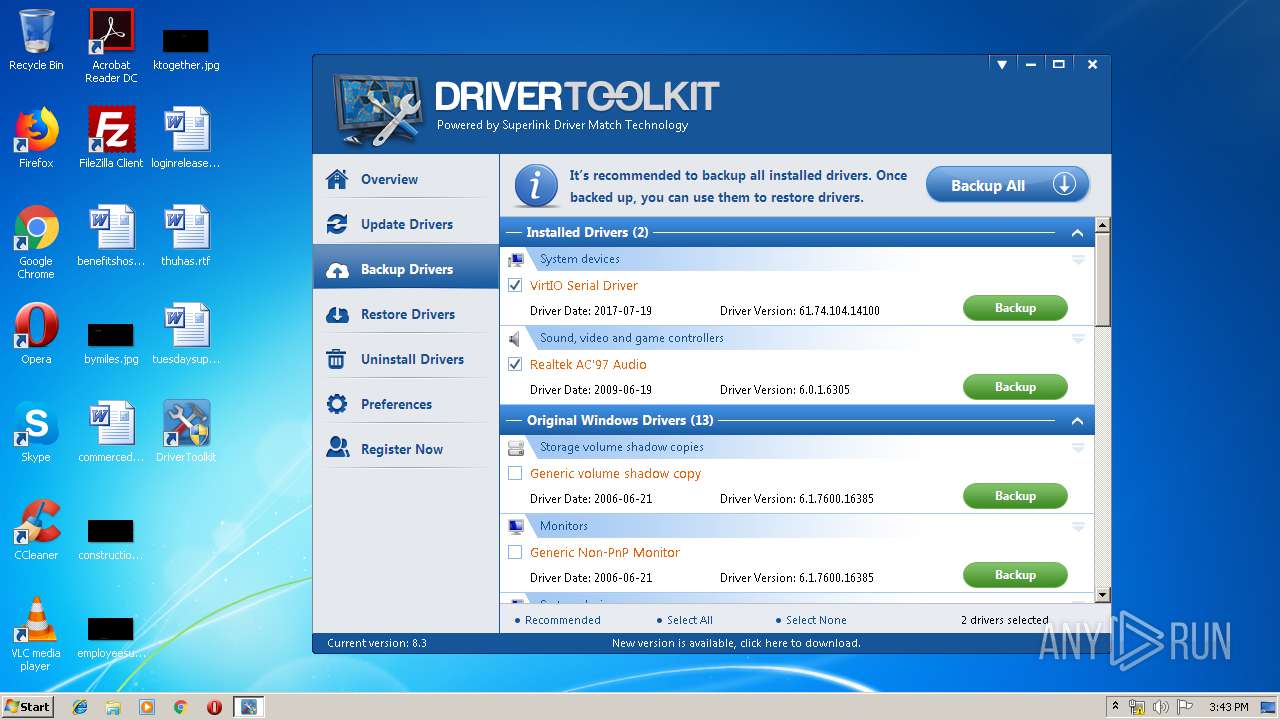Click the driver list scrollbar thumb

click(1103, 280)
